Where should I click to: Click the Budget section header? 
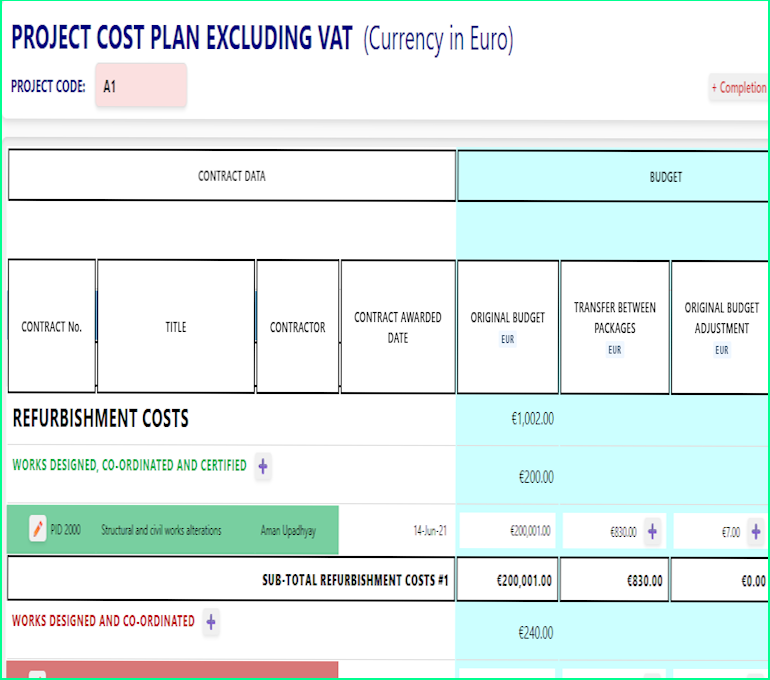[x=665, y=177]
